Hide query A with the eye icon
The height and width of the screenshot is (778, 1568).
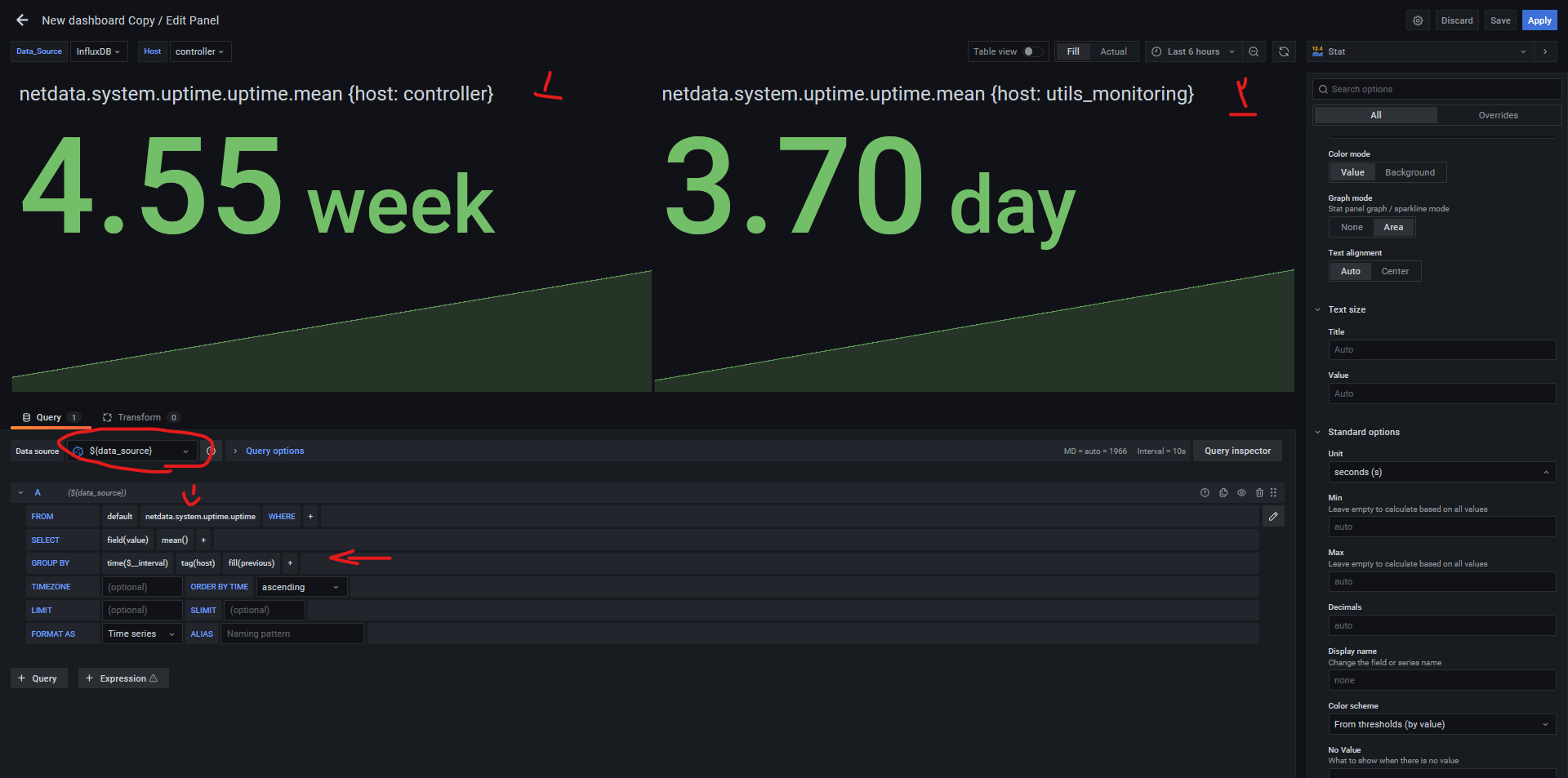point(1241,493)
